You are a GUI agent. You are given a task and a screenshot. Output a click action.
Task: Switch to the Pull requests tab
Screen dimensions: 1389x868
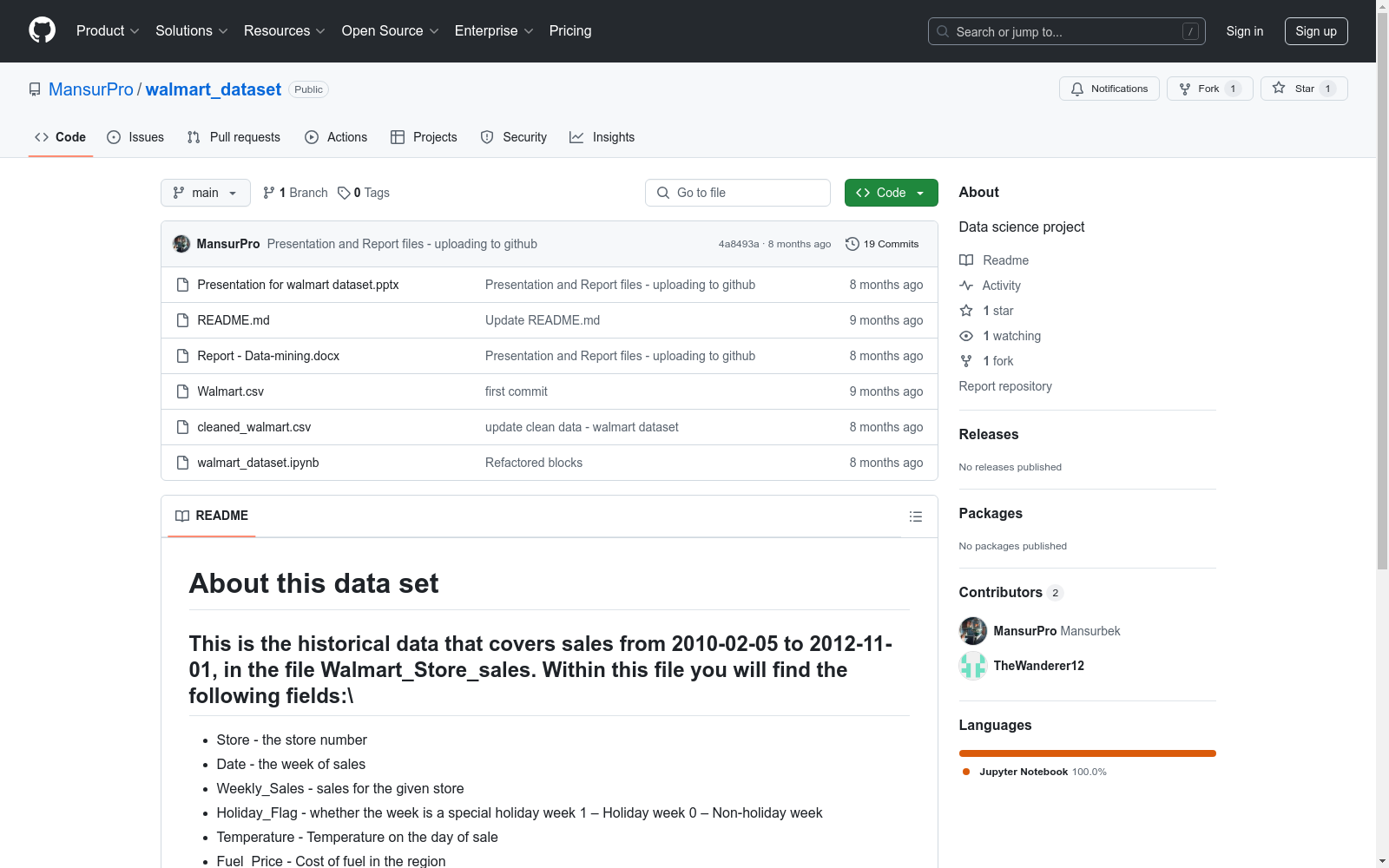pyautogui.click(x=234, y=137)
